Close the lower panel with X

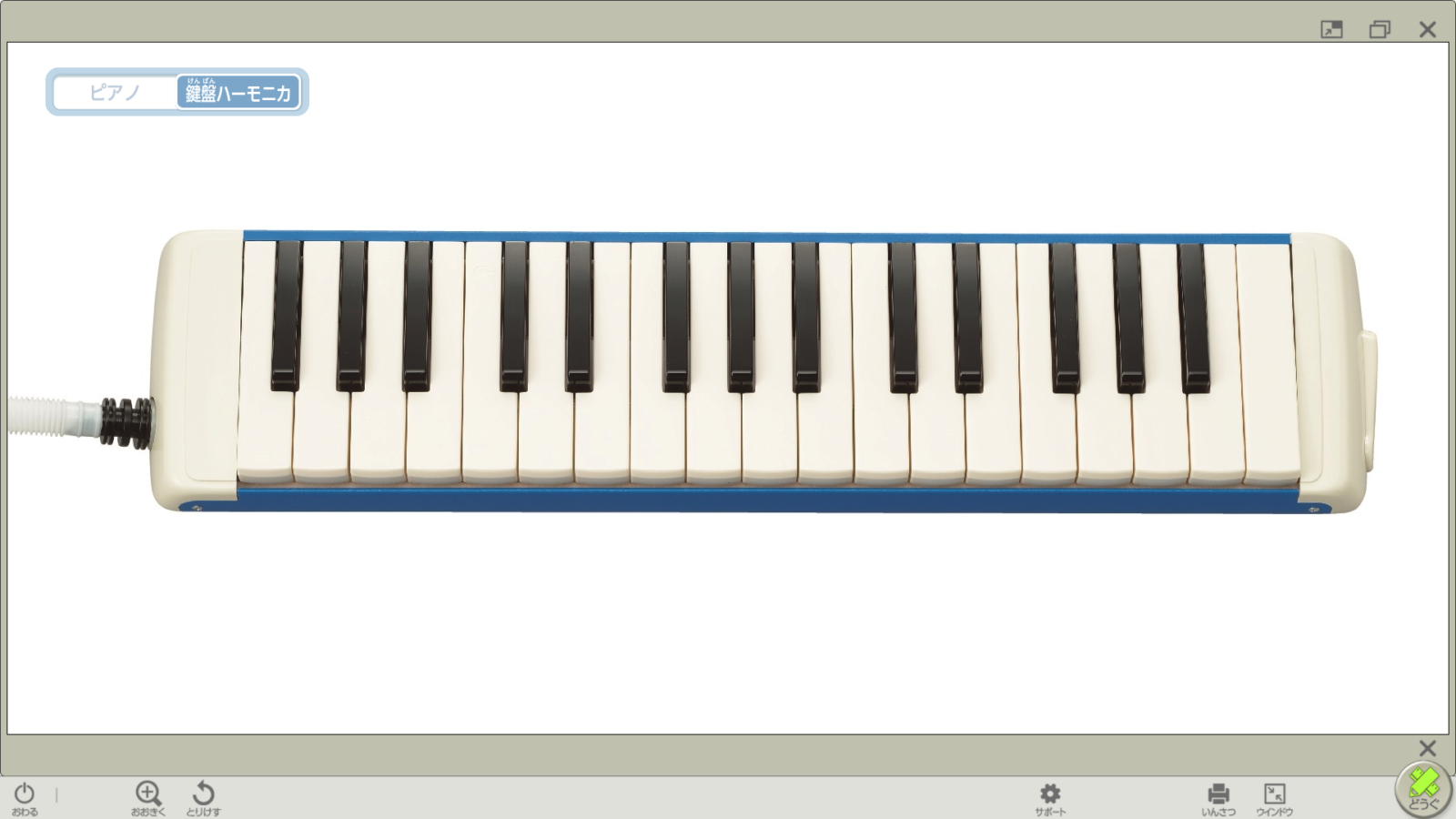coord(1428,748)
